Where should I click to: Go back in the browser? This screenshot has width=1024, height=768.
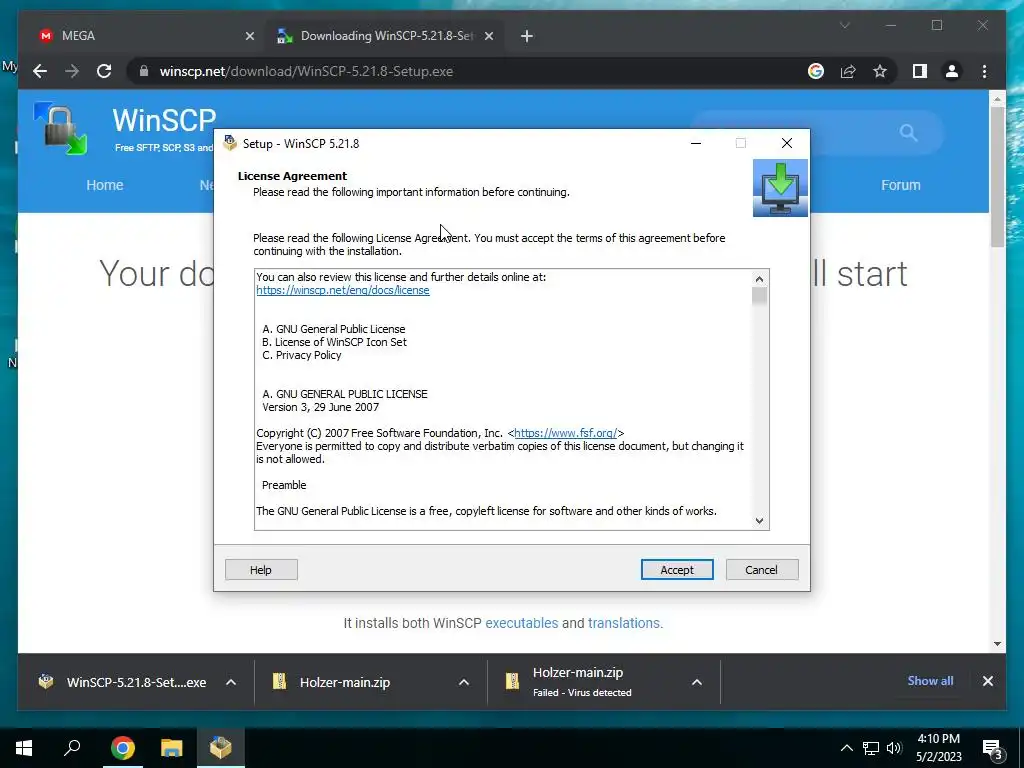point(40,71)
